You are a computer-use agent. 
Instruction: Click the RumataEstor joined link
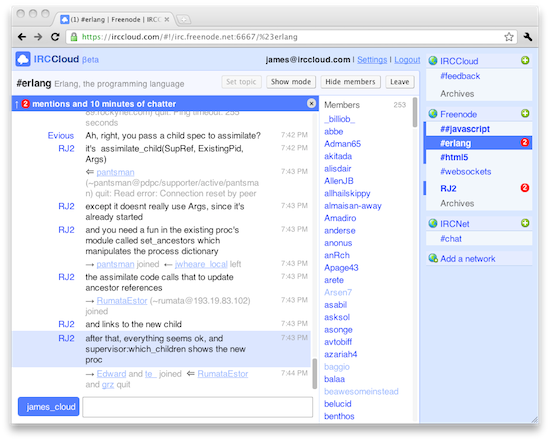coord(122,301)
